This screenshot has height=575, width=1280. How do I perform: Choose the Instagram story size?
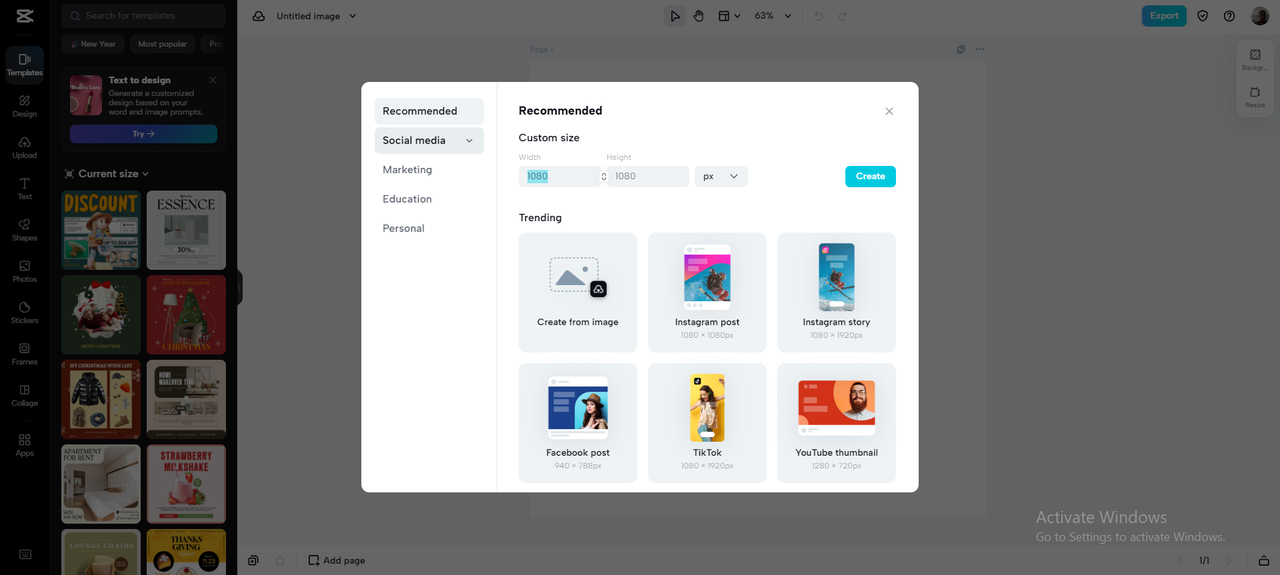(836, 292)
